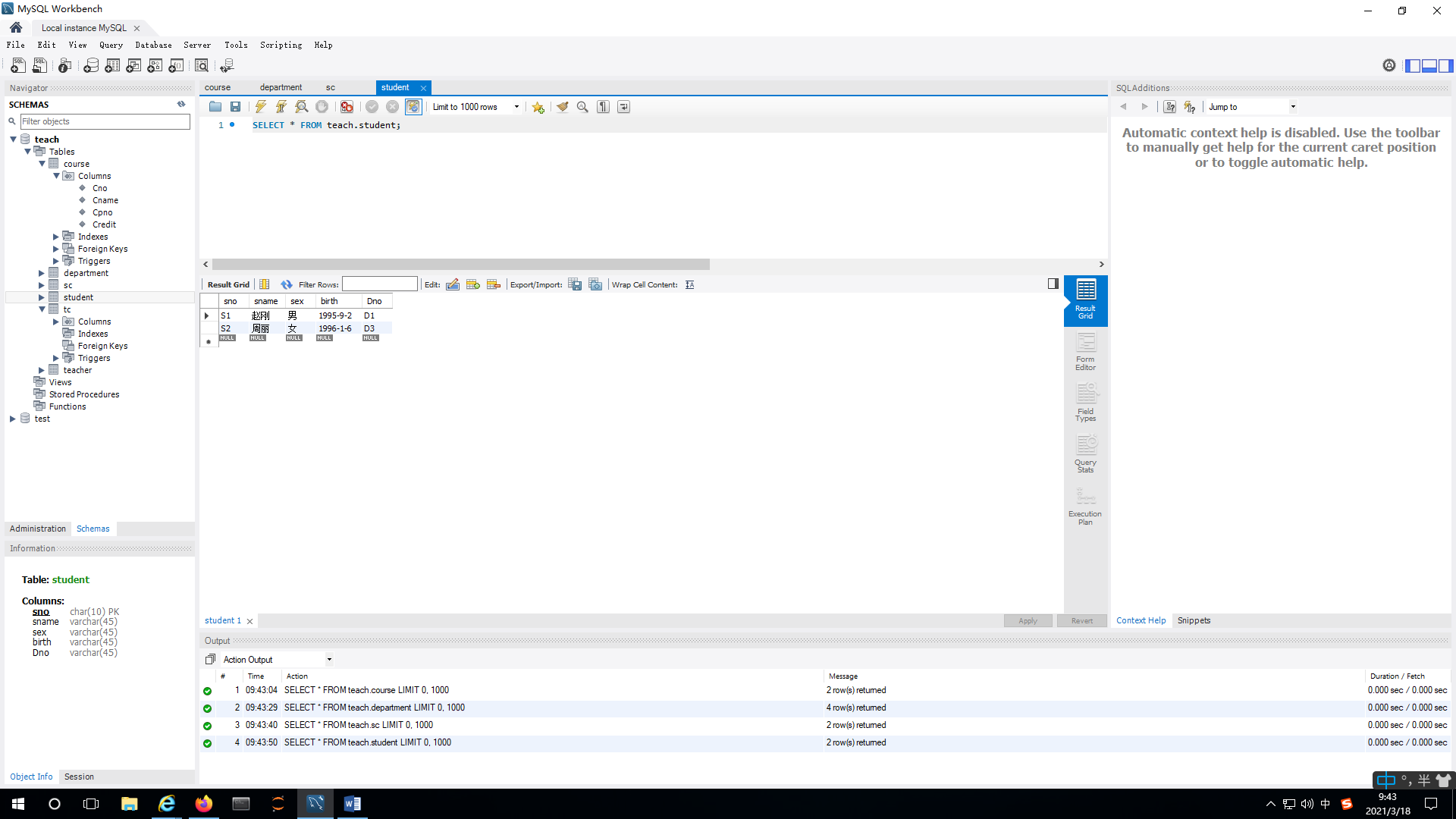This screenshot has width=1456, height=819.
Task: Open the Query Stats view
Action: tap(1085, 454)
